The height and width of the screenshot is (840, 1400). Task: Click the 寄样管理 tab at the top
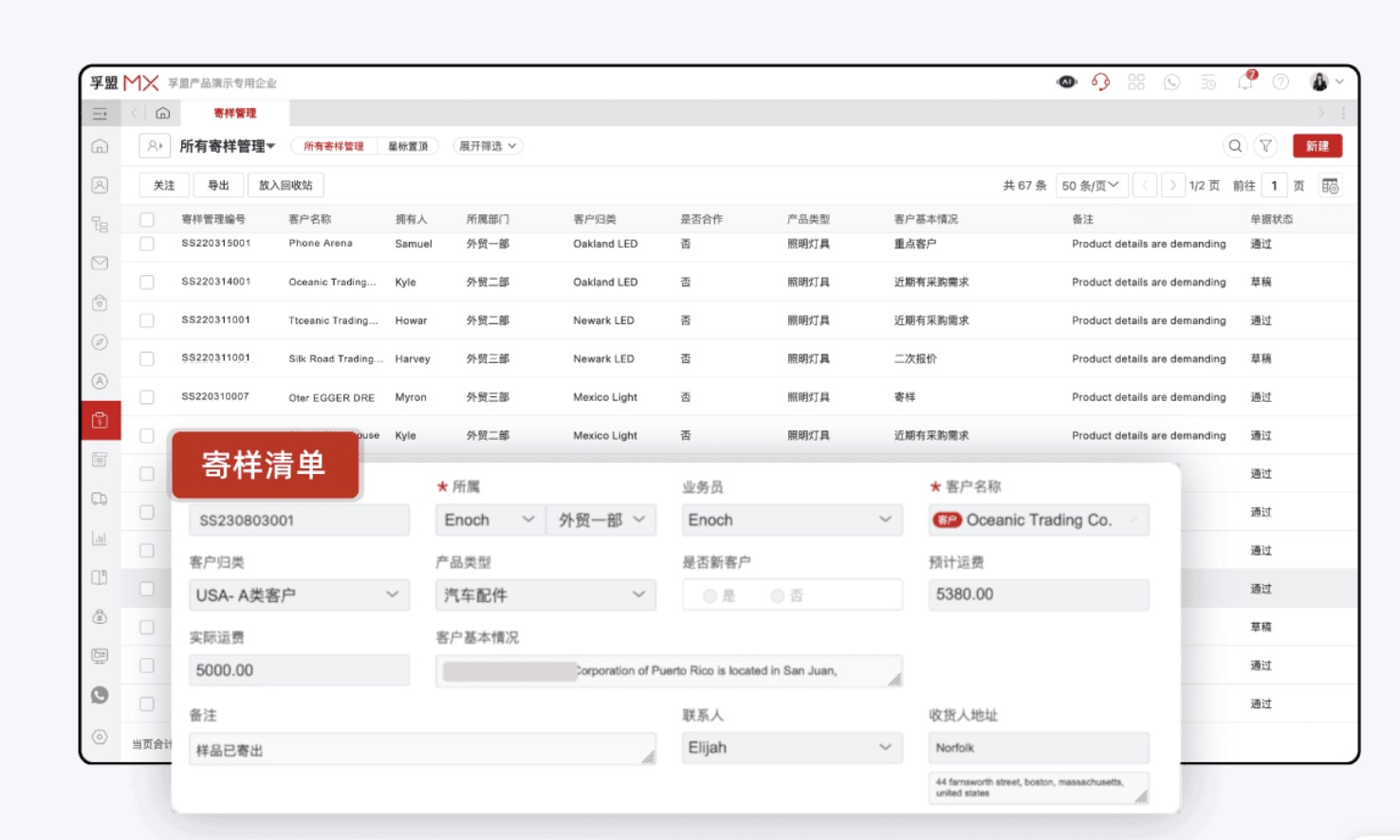click(233, 113)
